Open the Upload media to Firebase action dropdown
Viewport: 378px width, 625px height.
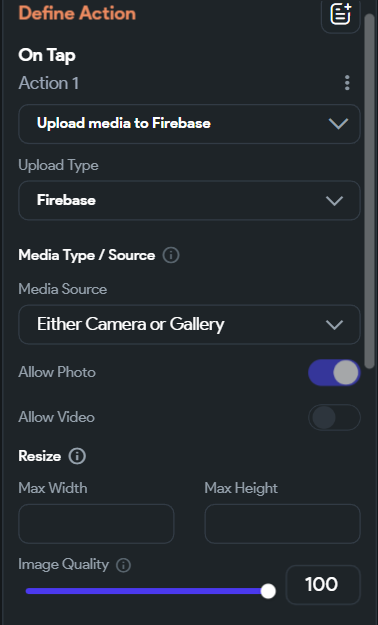click(x=189, y=124)
